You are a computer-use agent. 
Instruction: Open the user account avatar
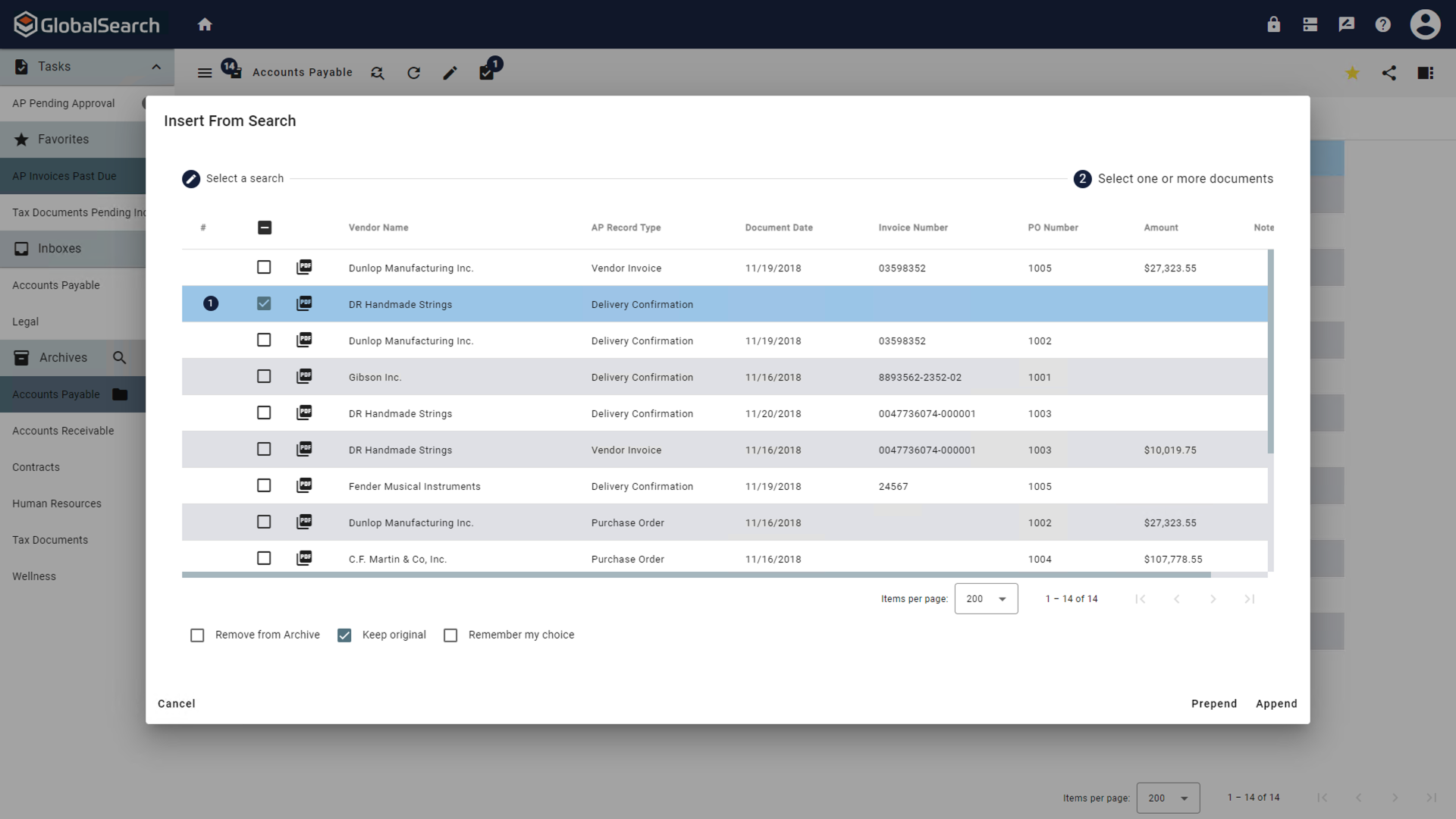(1426, 24)
